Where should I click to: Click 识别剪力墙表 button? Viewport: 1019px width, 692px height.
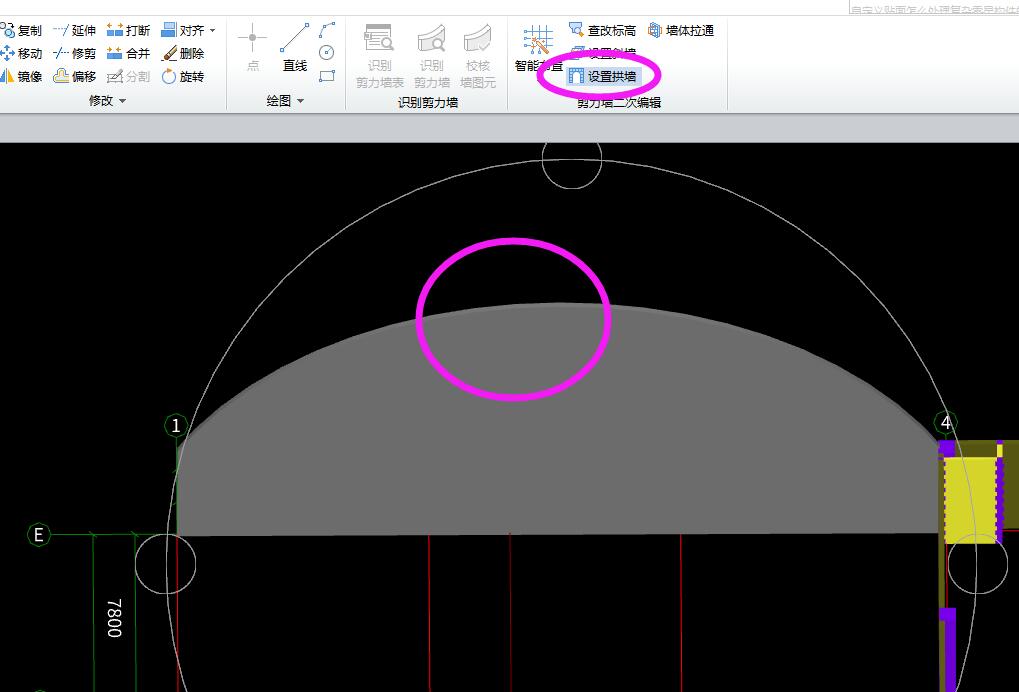pyautogui.click(x=380, y=56)
